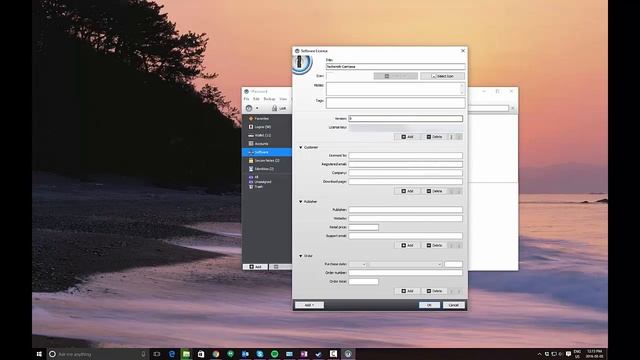Click the Purchase date year box
The width and height of the screenshot is (640, 360).
(453, 264)
